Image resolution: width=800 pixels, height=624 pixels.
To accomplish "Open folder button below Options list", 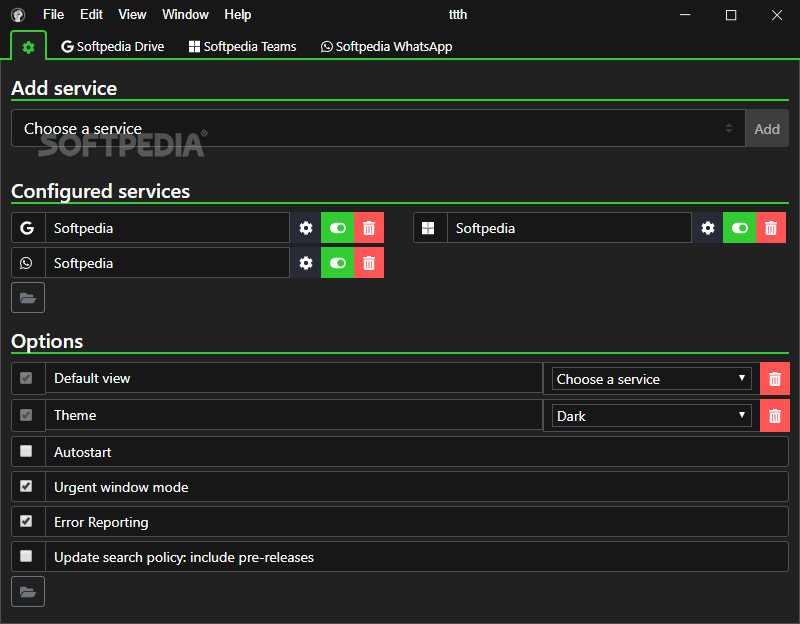I will pos(28,592).
